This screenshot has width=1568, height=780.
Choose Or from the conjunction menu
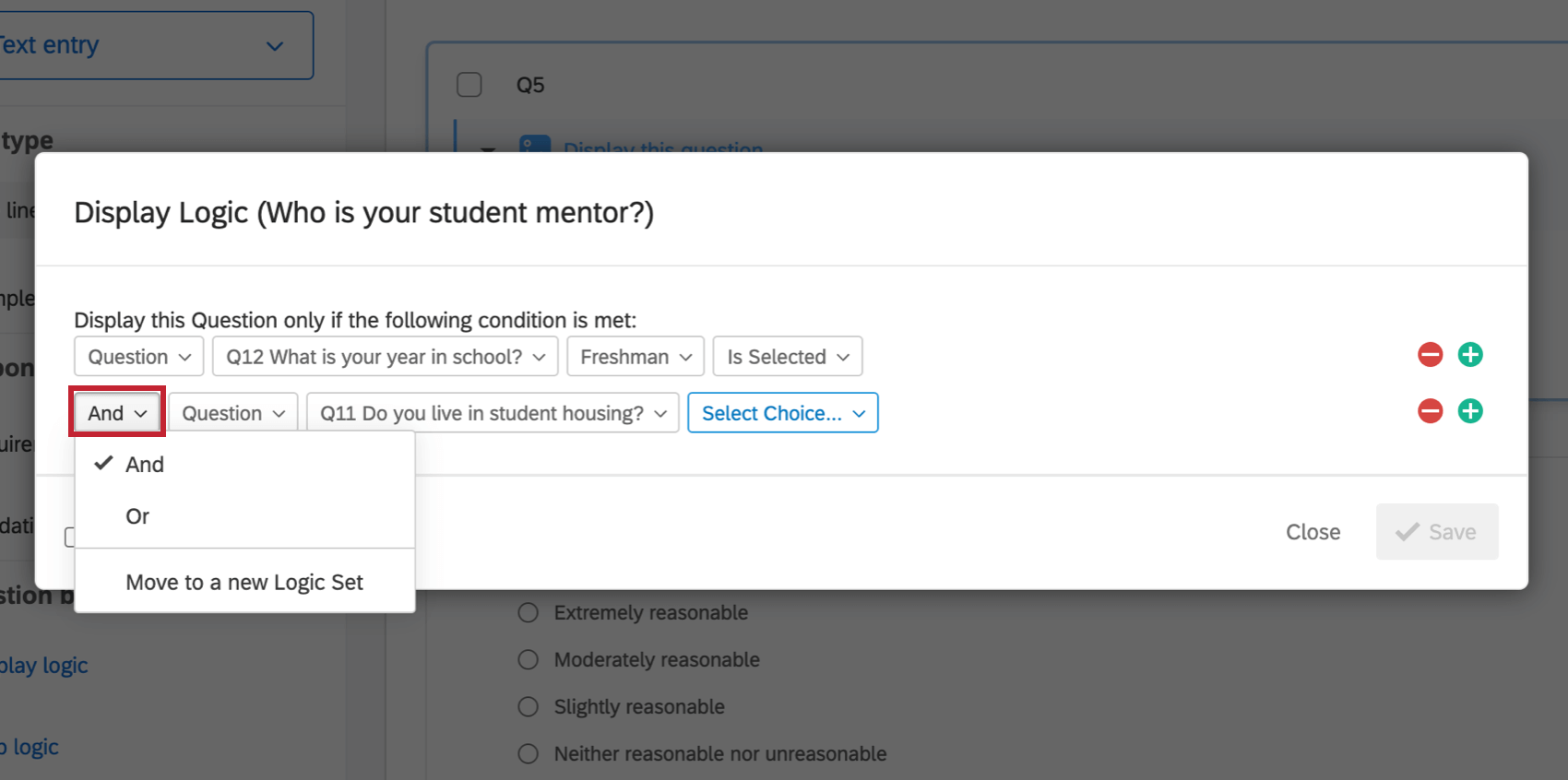pyautogui.click(x=138, y=516)
